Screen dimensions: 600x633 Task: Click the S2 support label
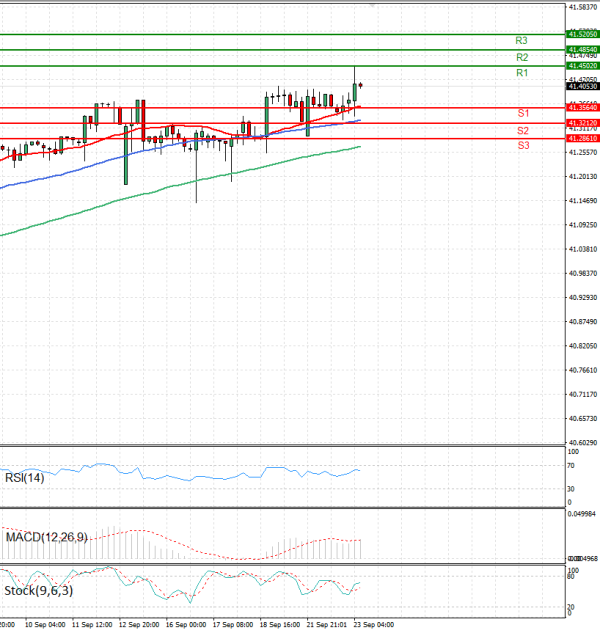[x=523, y=131]
